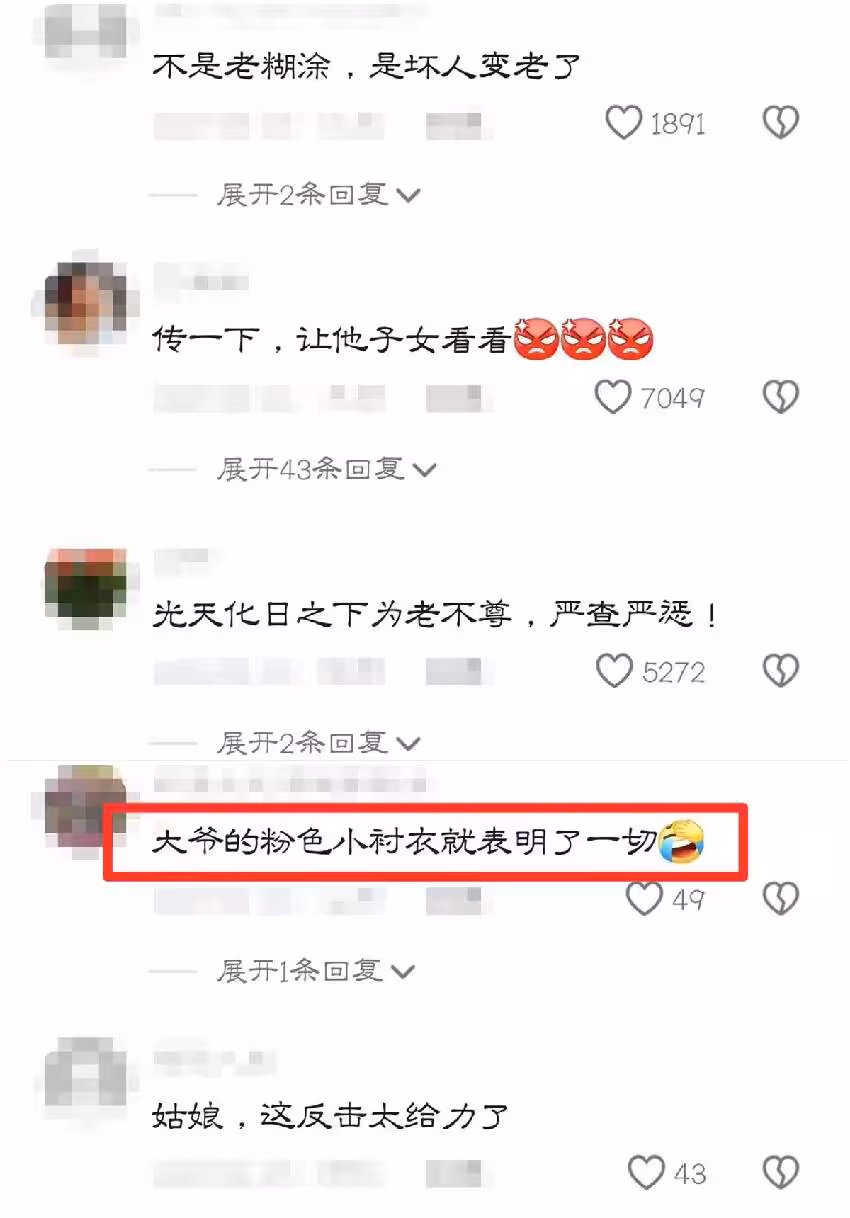The width and height of the screenshot is (850, 1218).
Task: Dislike the comment with 1891 likes
Action: pyautogui.click(x=781, y=123)
